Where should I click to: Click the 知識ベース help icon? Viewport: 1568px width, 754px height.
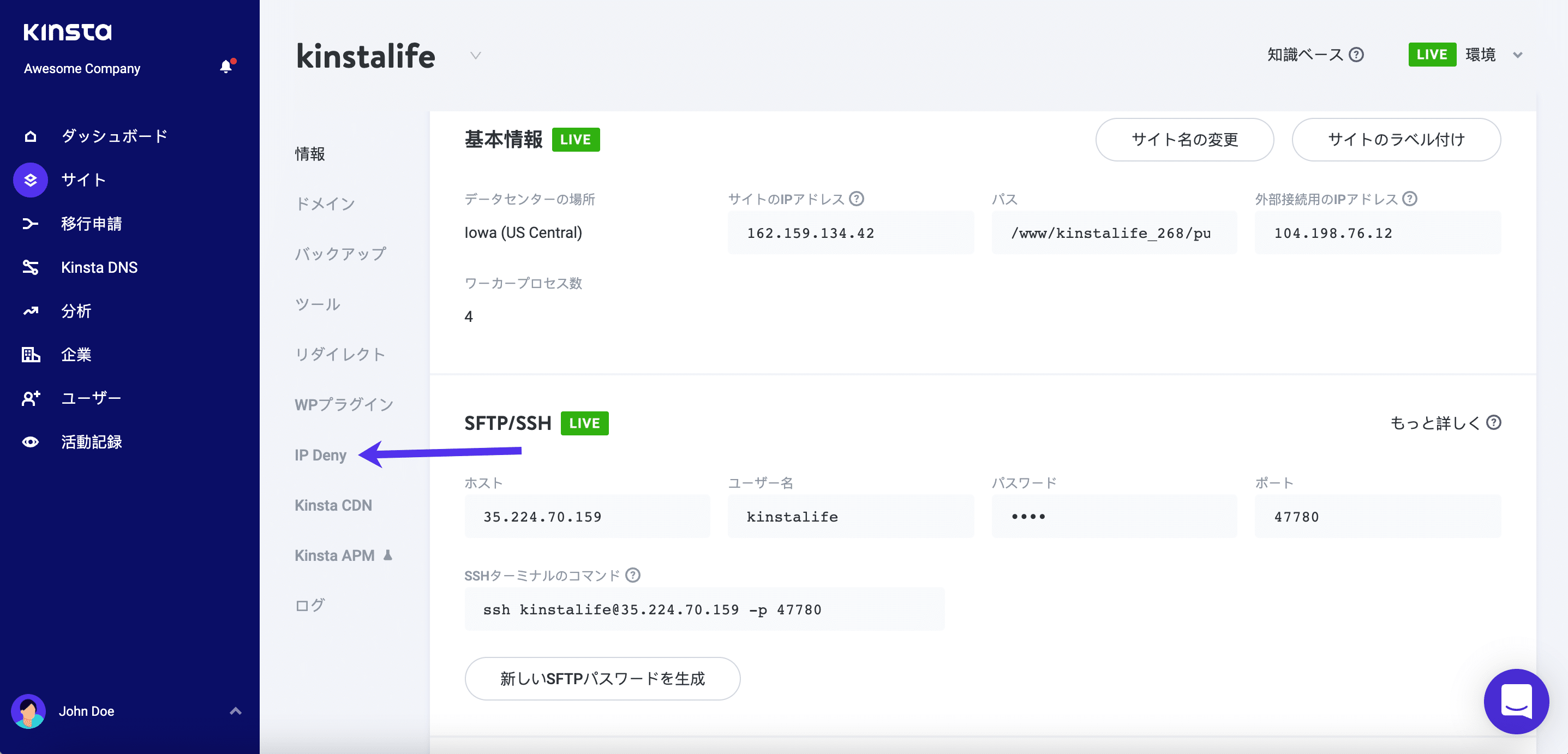[1356, 54]
